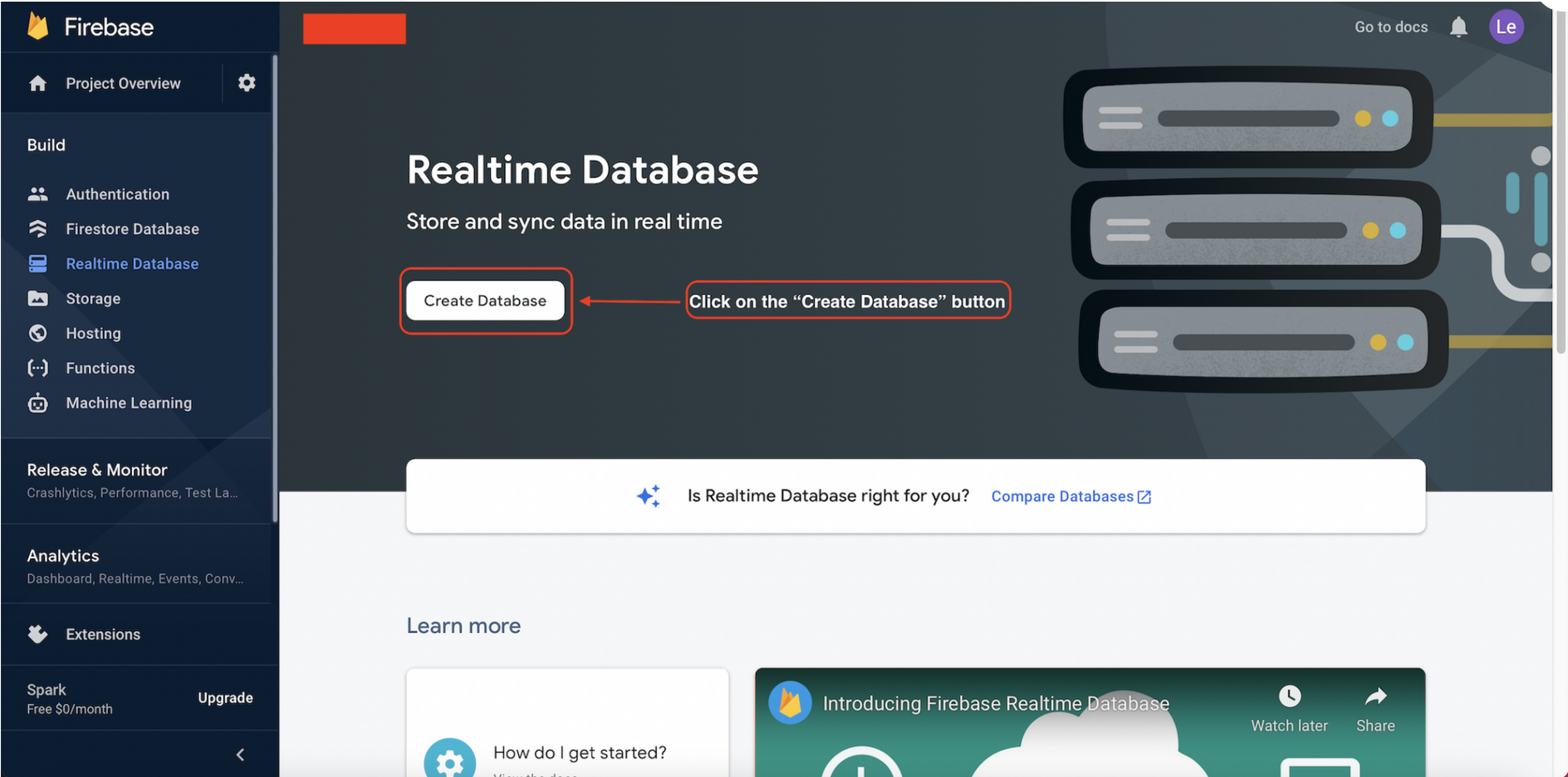Click the Machine Learning robot icon
This screenshot has width=1568, height=777.
point(37,403)
